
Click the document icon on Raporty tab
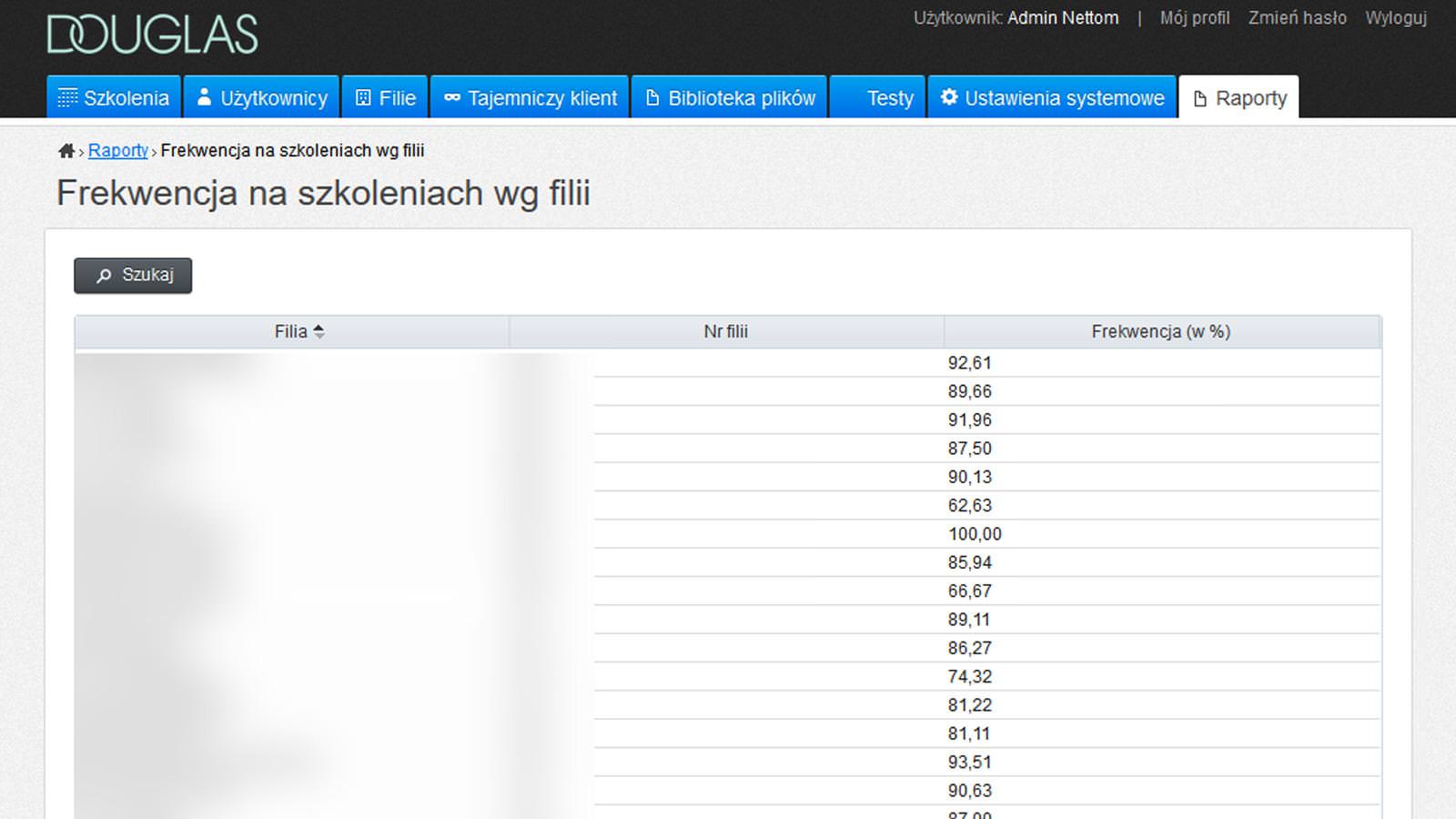[x=1200, y=99]
